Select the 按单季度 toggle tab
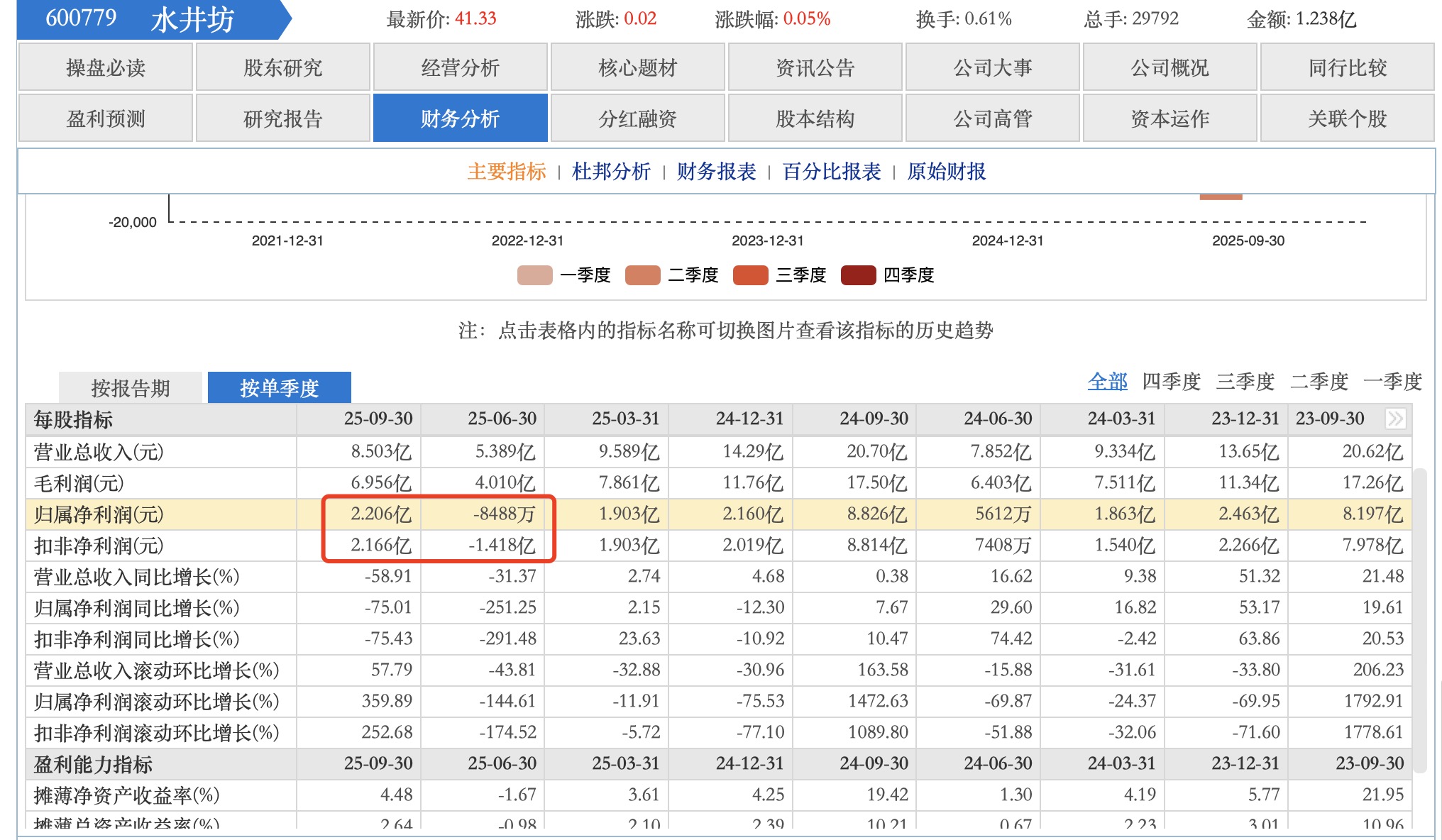The height and width of the screenshot is (840, 1442). click(280, 388)
